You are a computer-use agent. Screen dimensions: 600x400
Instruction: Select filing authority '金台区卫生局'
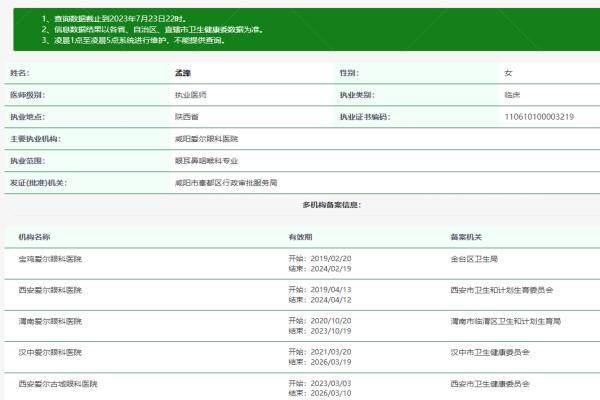[474, 259]
